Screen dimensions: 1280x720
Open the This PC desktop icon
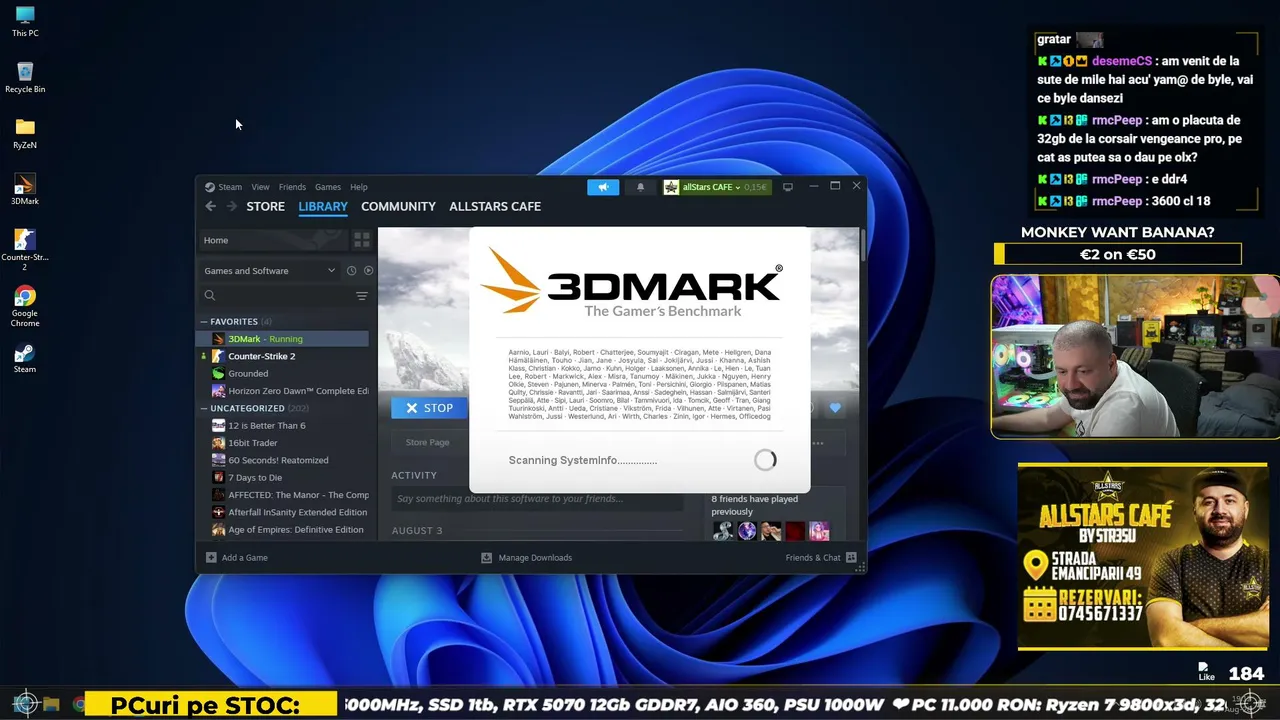click(x=25, y=21)
